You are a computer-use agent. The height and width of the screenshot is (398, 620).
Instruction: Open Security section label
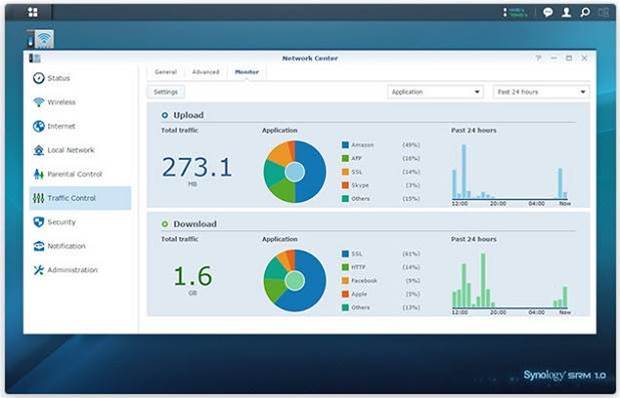tap(62, 222)
